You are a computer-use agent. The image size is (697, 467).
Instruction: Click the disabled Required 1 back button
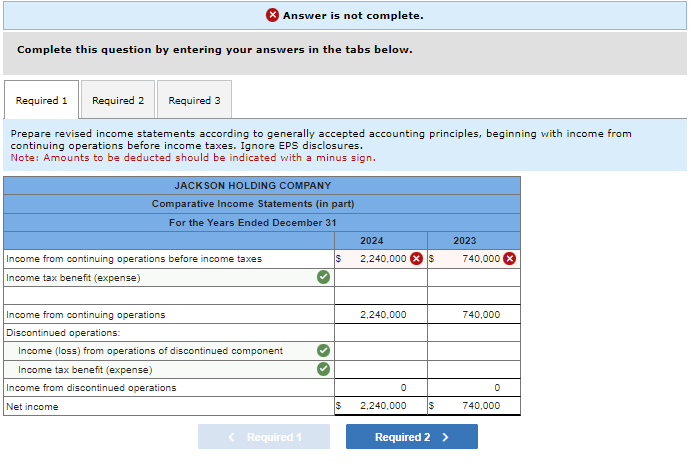(264, 437)
